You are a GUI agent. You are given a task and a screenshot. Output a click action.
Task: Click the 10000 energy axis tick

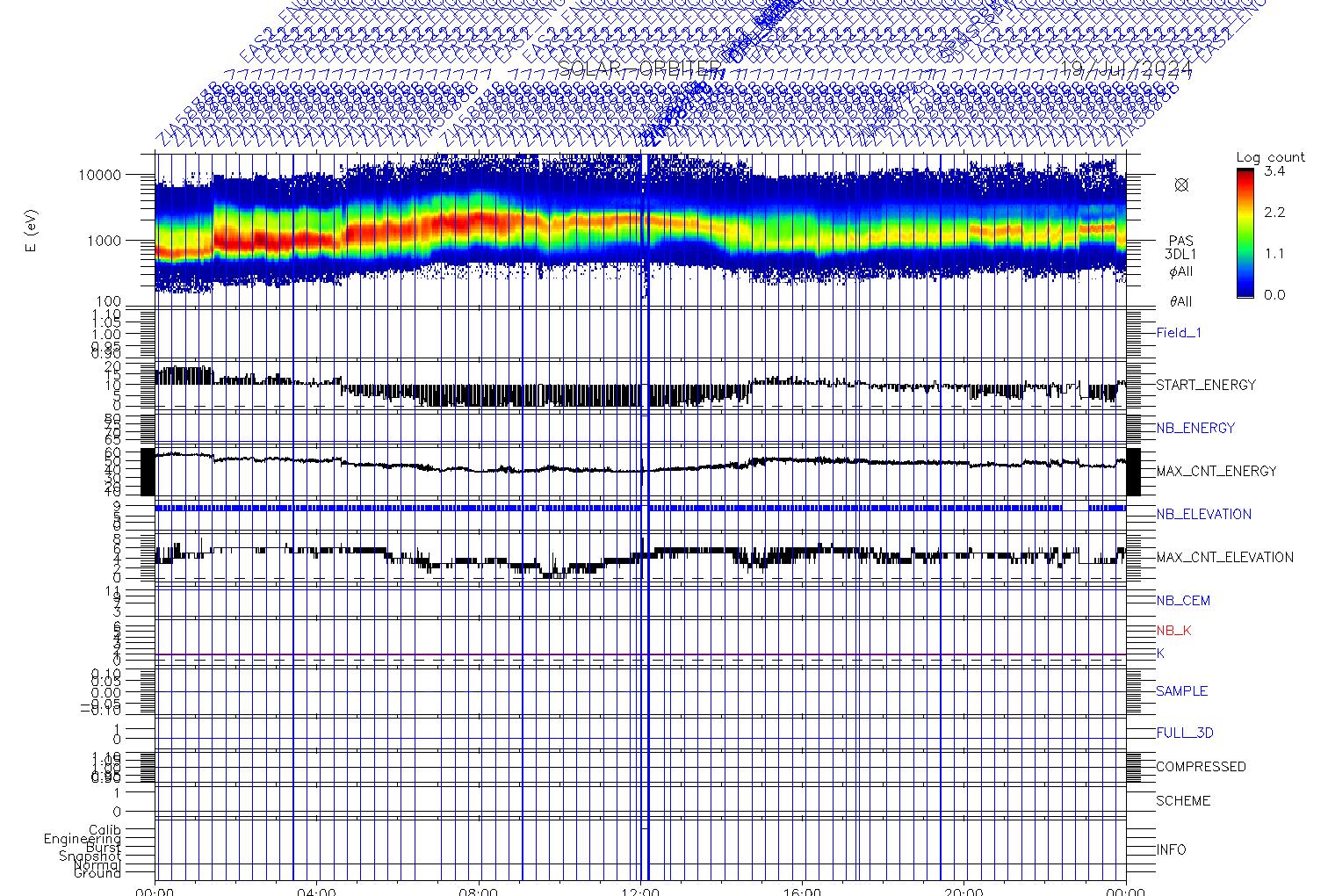(x=99, y=175)
